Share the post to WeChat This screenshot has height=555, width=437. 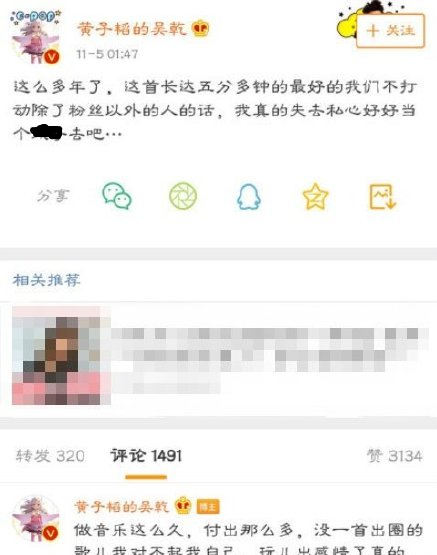coord(117,196)
